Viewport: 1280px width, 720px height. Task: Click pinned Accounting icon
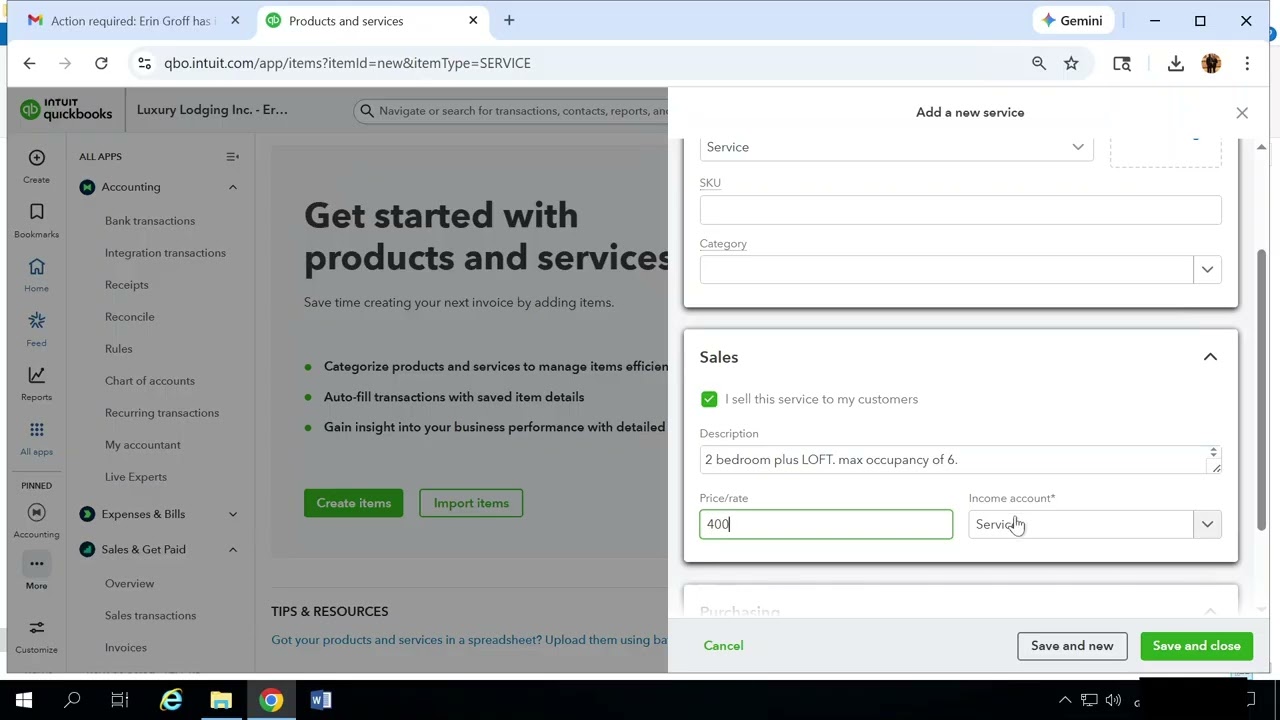(36, 513)
